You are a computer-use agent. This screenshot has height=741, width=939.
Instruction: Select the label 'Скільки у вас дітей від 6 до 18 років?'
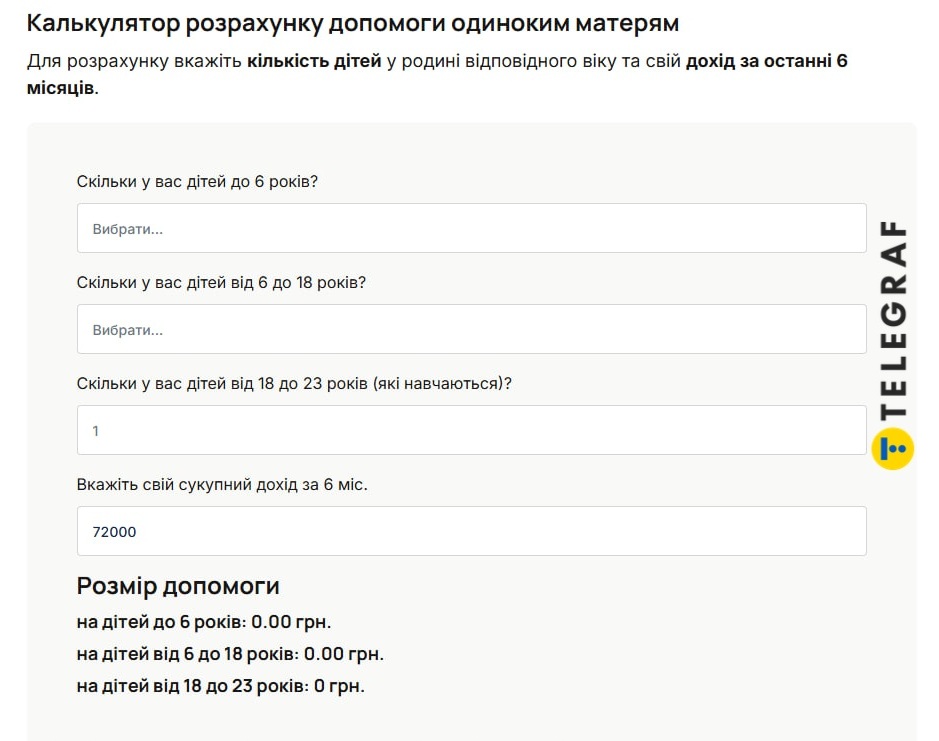coord(221,283)
